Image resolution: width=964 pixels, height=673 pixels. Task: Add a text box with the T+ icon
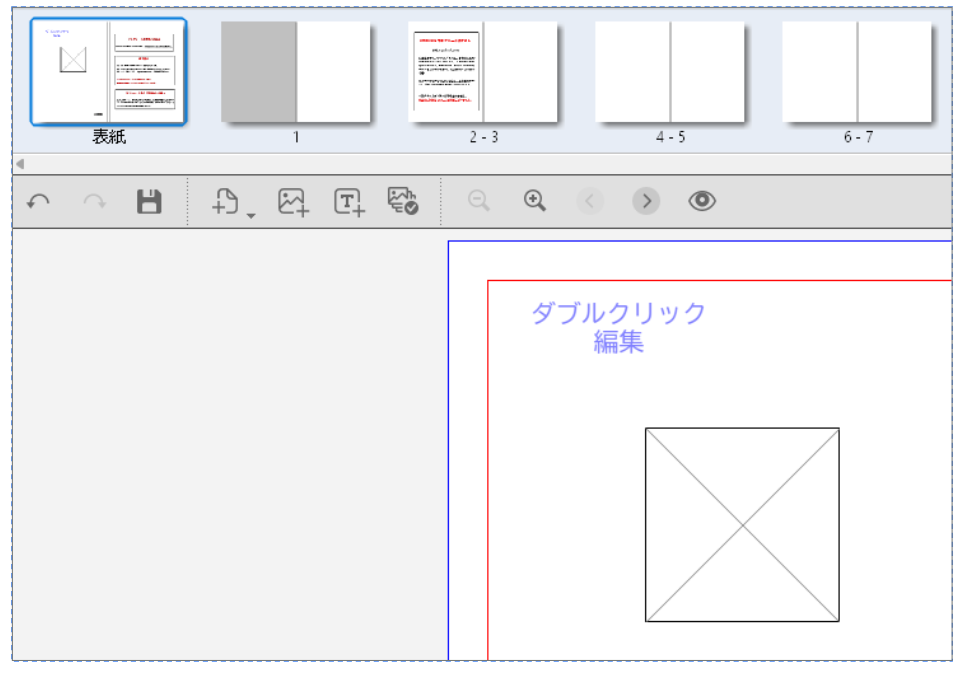point(349,202)
